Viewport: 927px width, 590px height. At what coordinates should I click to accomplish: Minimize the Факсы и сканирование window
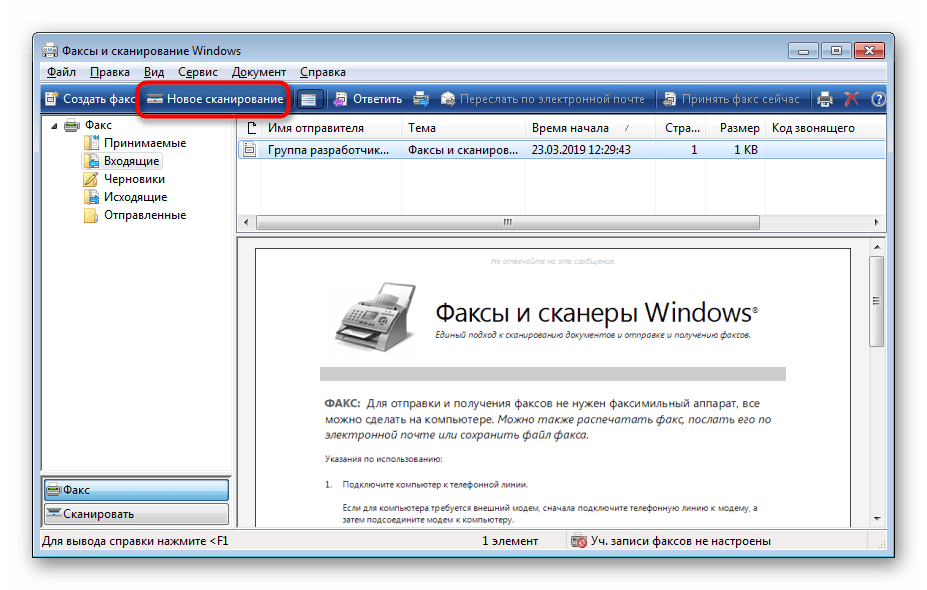pyautogui.click(x=802, y=51)
